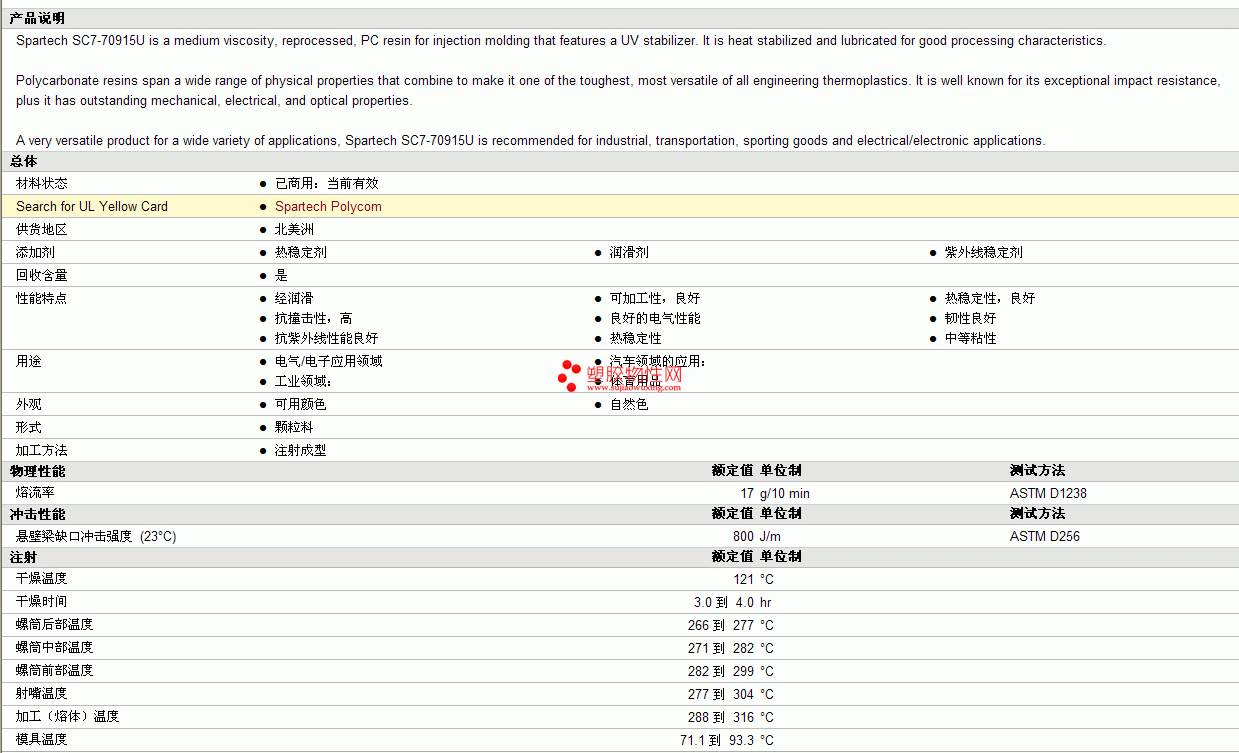The image size is (1239, 753).
Task: Click the additive 紫外线稳定剂
Action: (x=984, y=252)
